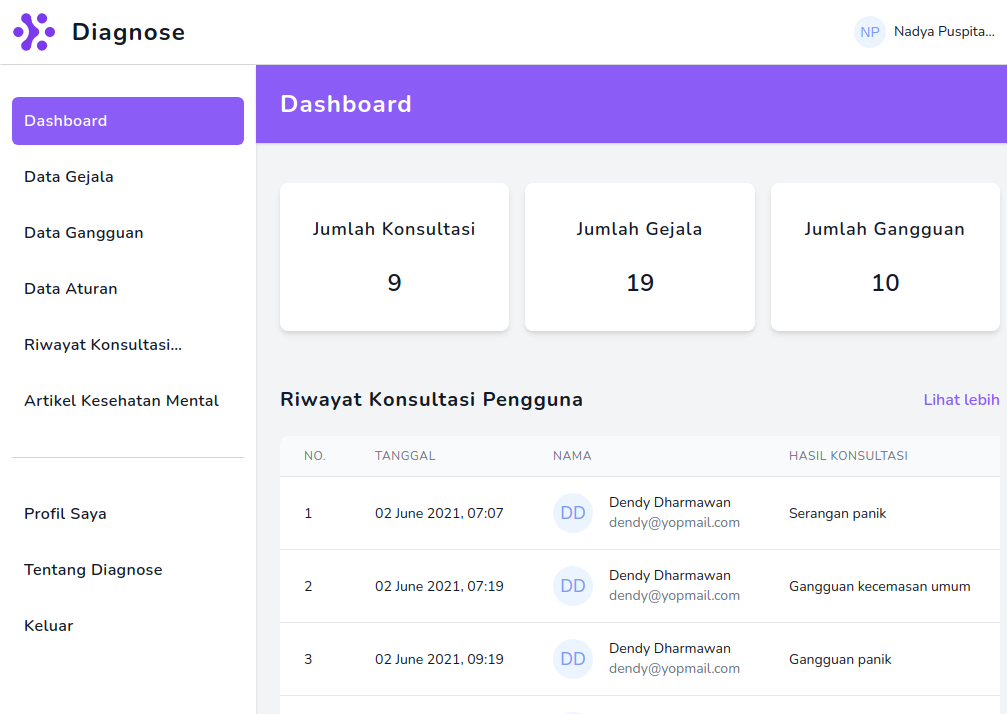The image size is (1007, 714).
Task: Click DD avatar in row 3
Action: point(573,659)
